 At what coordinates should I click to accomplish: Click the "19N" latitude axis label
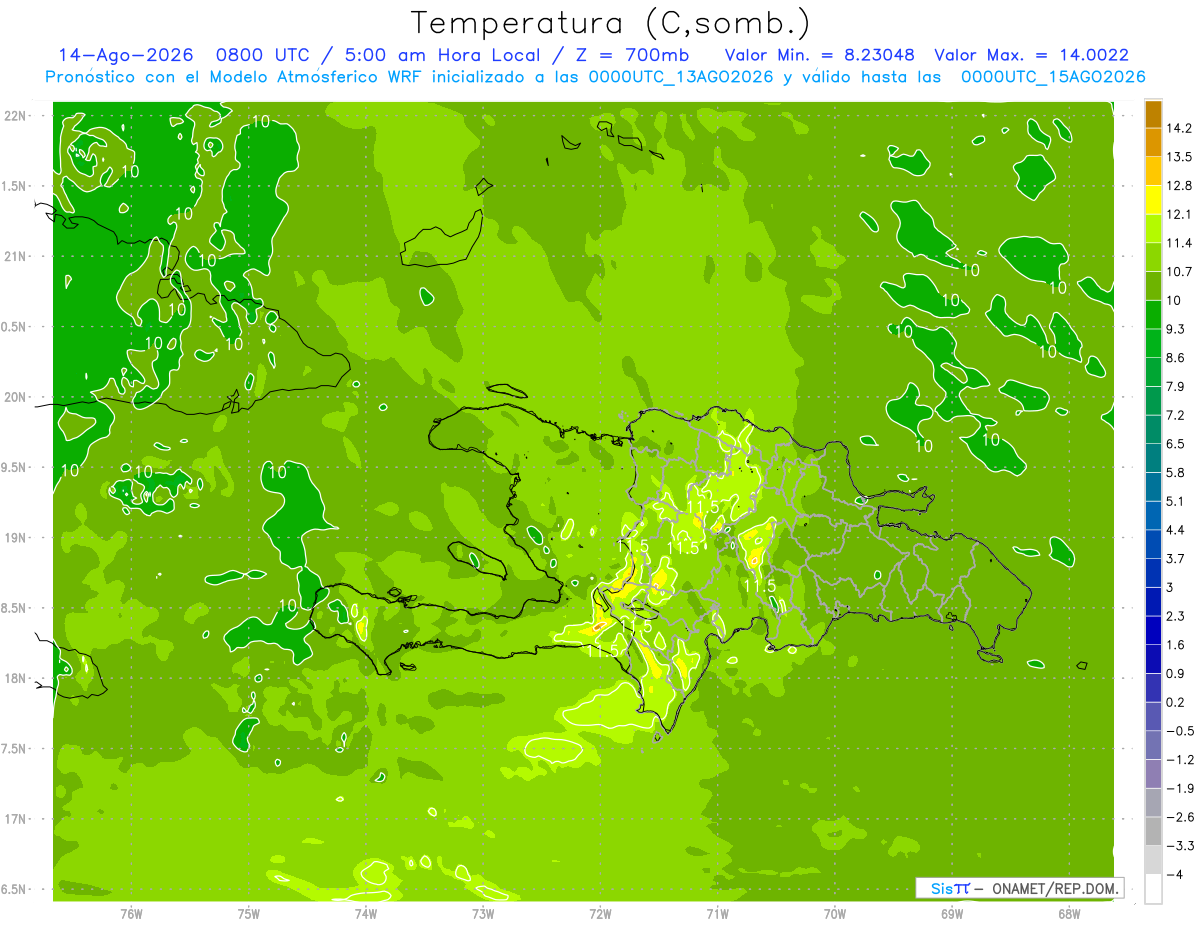click(17, 538)
